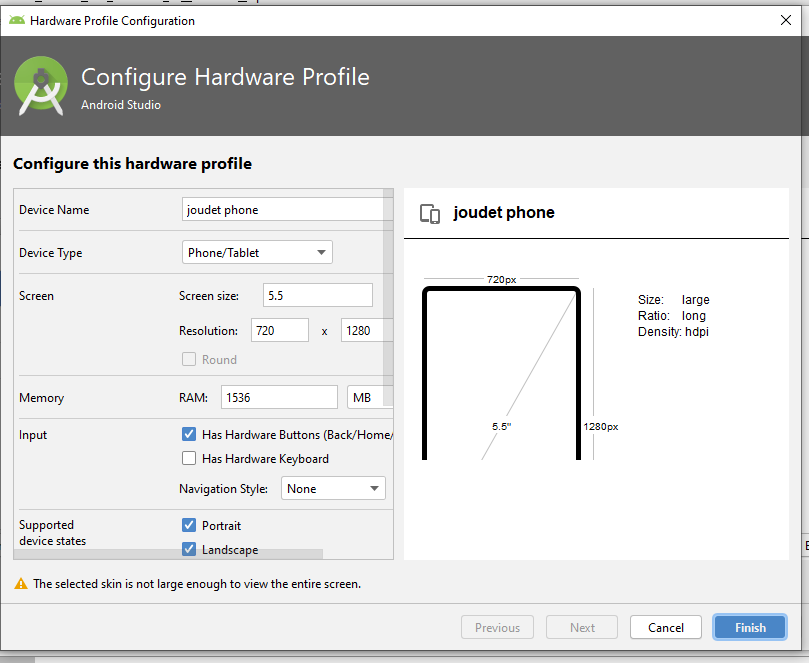809x663 pixels.
Task: Uncheck Has Hardware Buttons checkbox
Action: [189, 434]
